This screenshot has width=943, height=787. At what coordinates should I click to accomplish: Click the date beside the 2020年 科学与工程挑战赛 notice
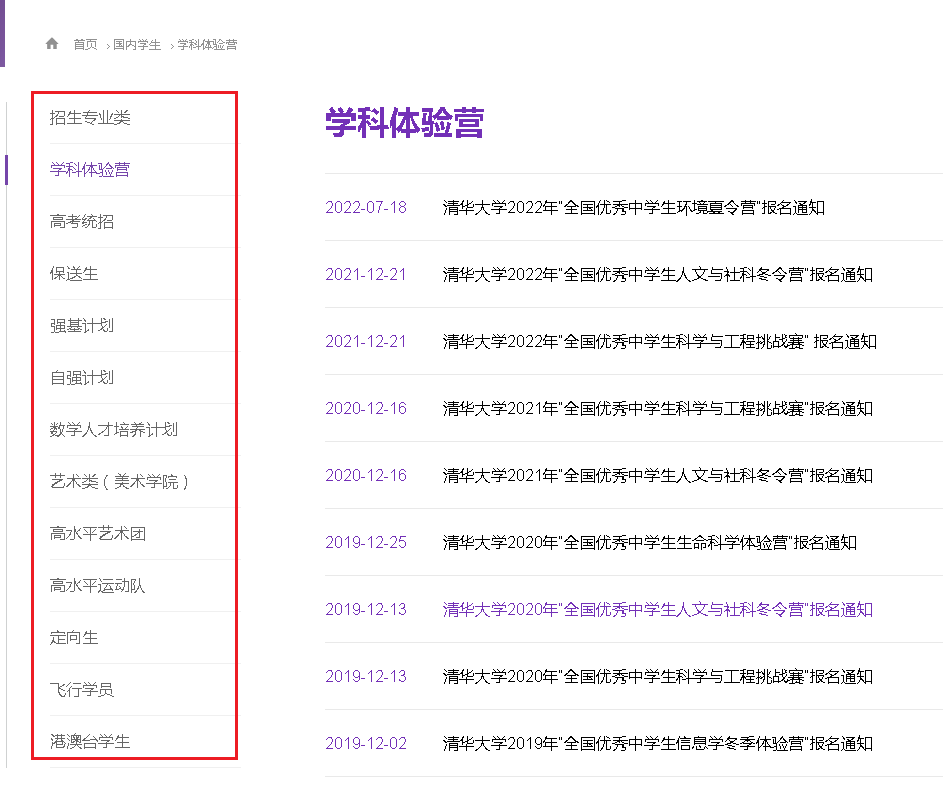(366, 677)
